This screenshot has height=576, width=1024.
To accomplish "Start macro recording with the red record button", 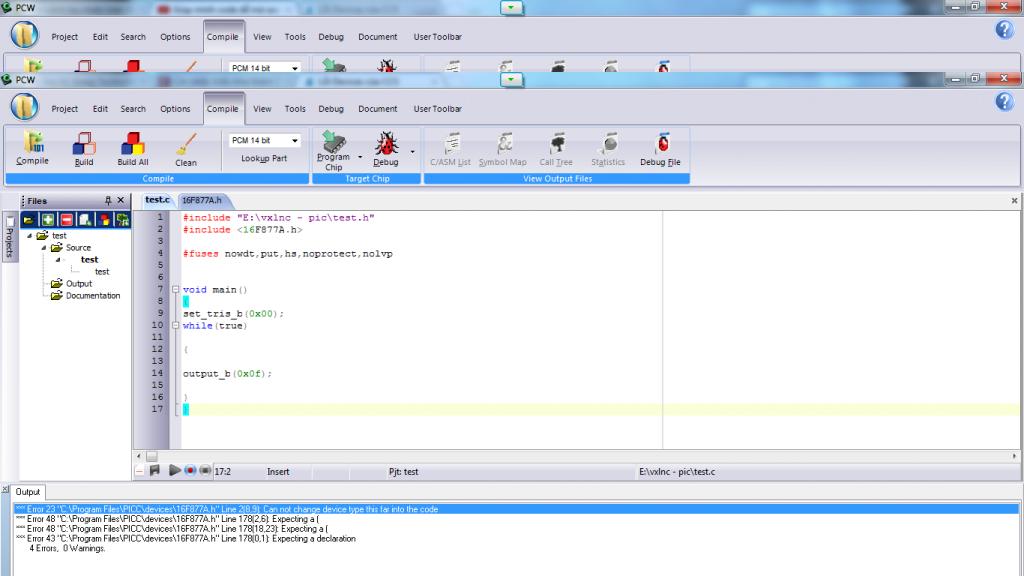I will [190, 470].
